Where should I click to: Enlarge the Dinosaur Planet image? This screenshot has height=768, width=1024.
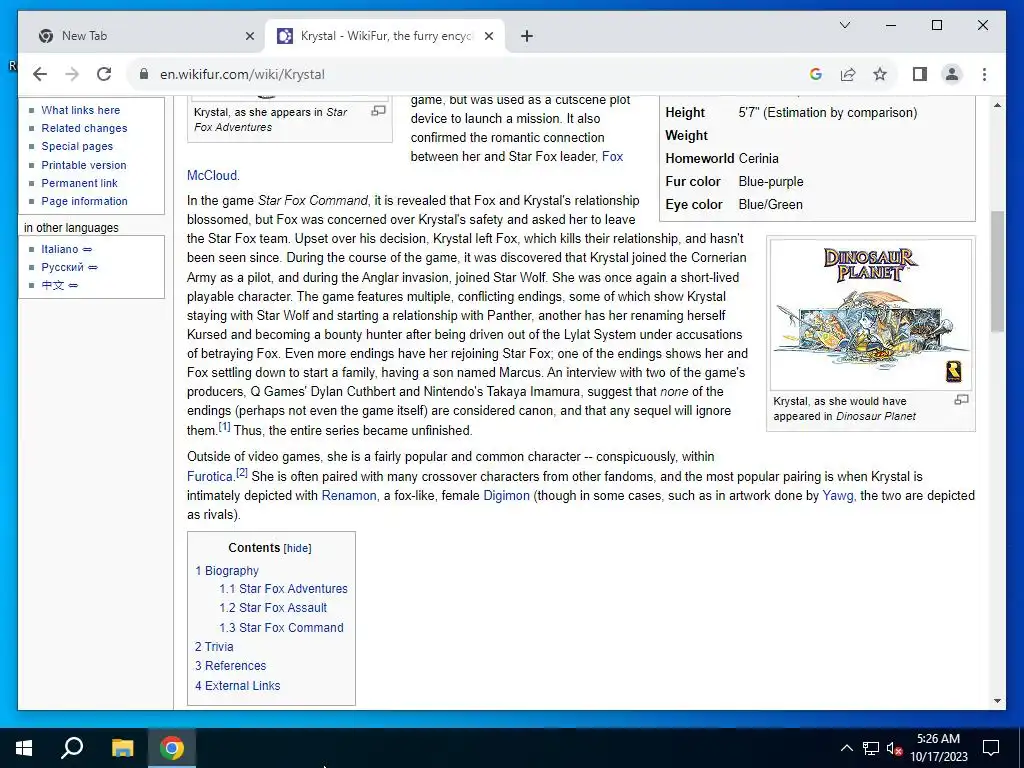point(961,400)
